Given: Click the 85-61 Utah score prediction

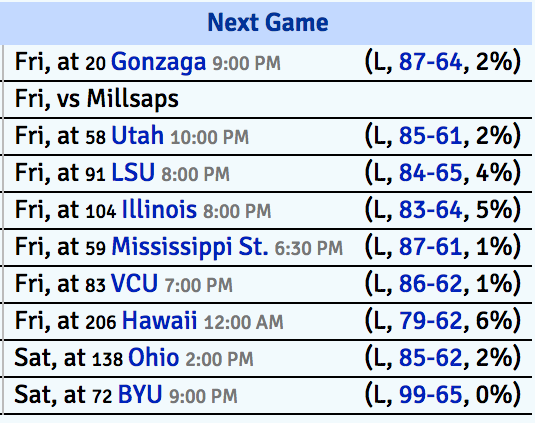Looking at the screenshot, I should (x=431, y=136).
